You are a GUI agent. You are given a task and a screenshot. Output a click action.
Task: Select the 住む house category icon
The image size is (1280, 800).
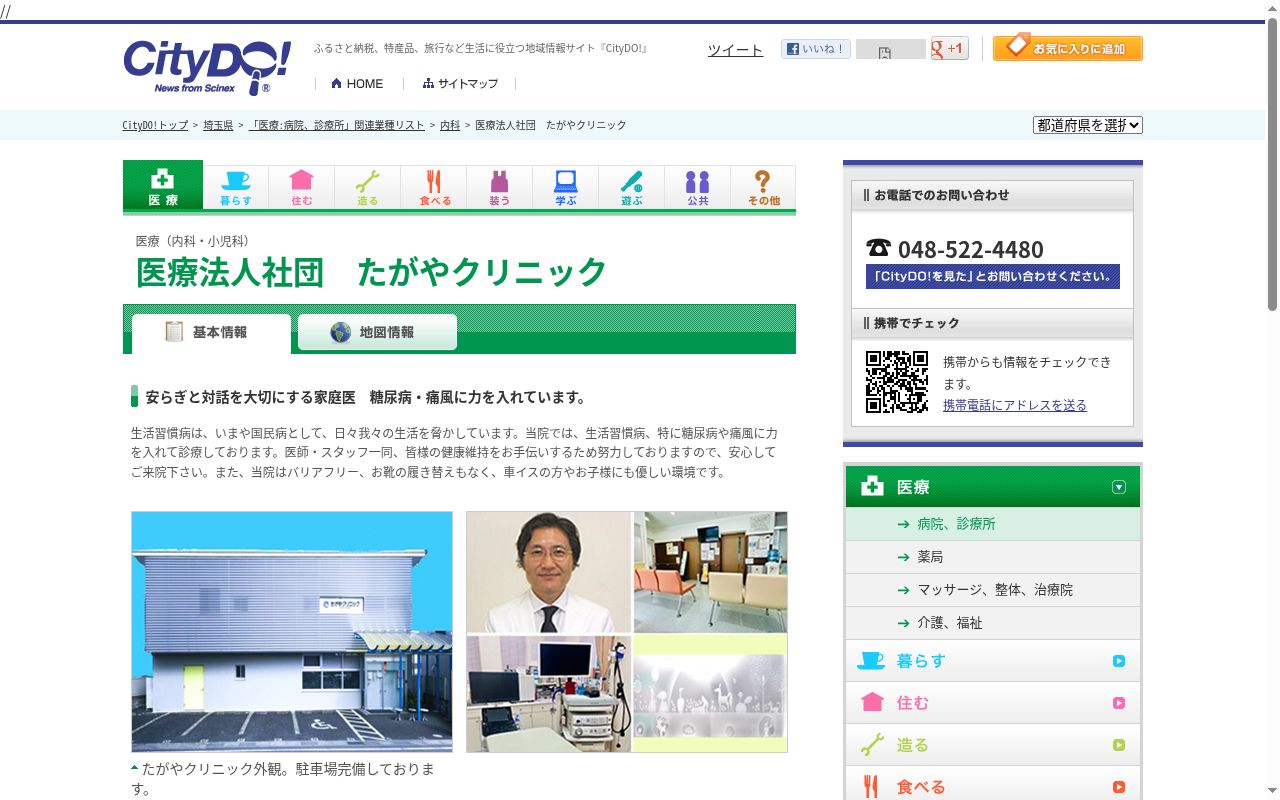click(x=302, y=187)
